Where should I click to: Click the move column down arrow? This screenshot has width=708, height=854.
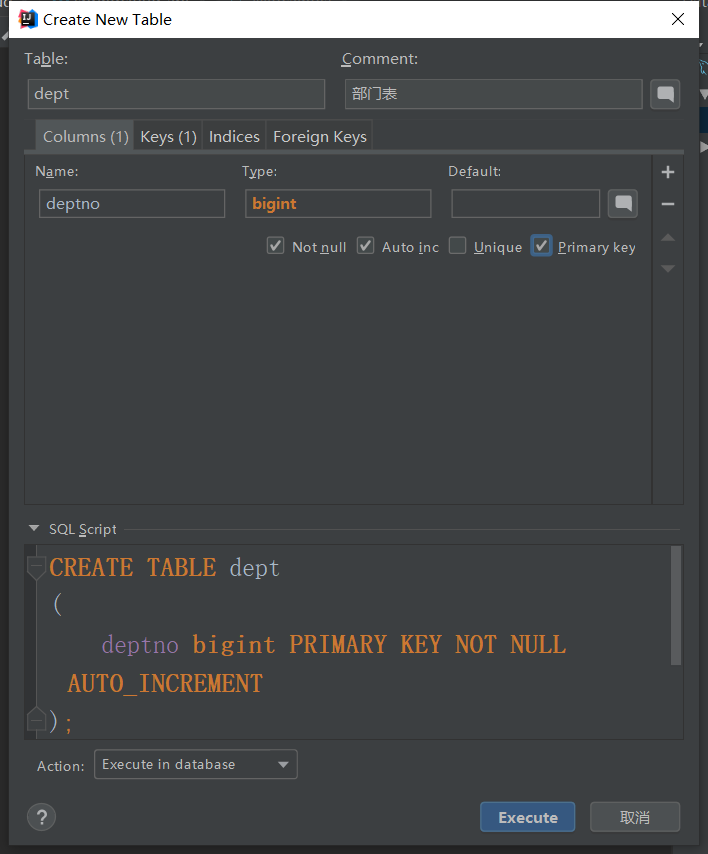click(668, 268)
